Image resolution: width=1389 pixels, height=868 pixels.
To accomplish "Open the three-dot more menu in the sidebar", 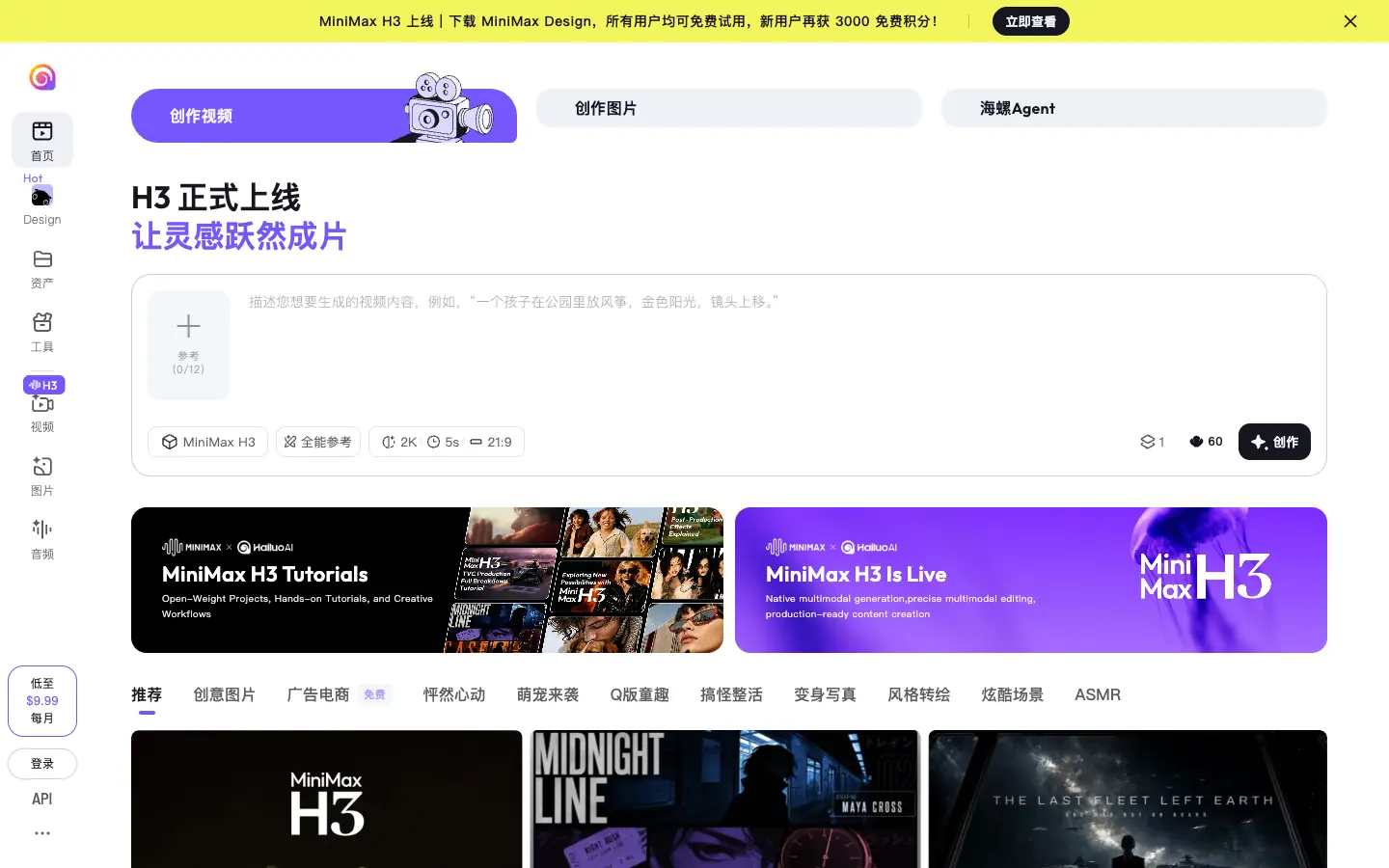I will pyautogui.click(x=42, y=833).
